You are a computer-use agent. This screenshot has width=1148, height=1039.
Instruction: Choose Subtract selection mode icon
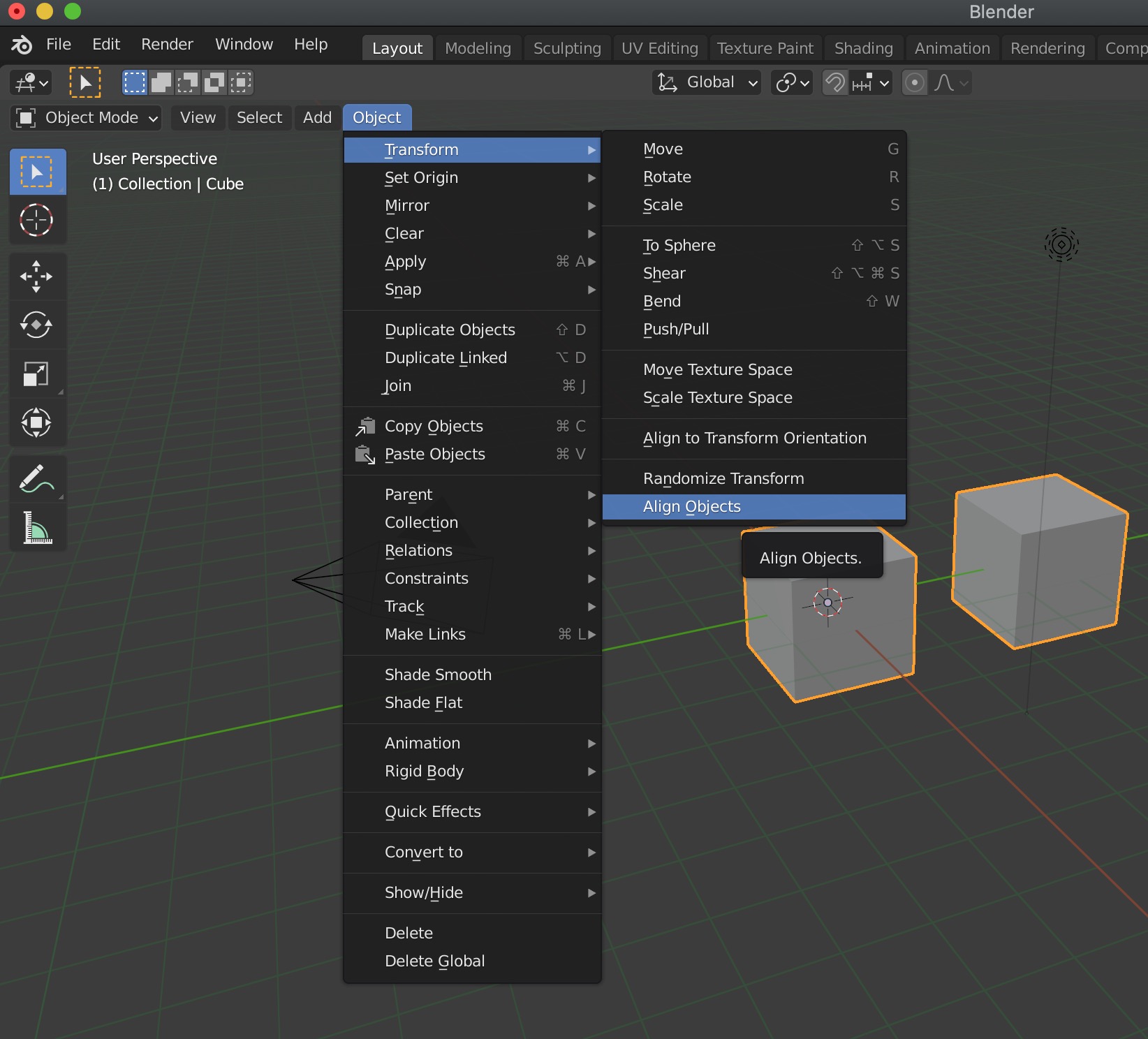(x=188, y=82)
